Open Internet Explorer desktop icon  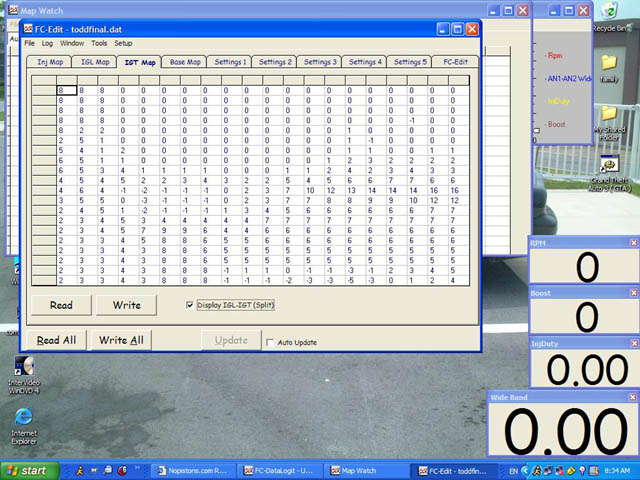pyautogui.click(x=24, y=426)
